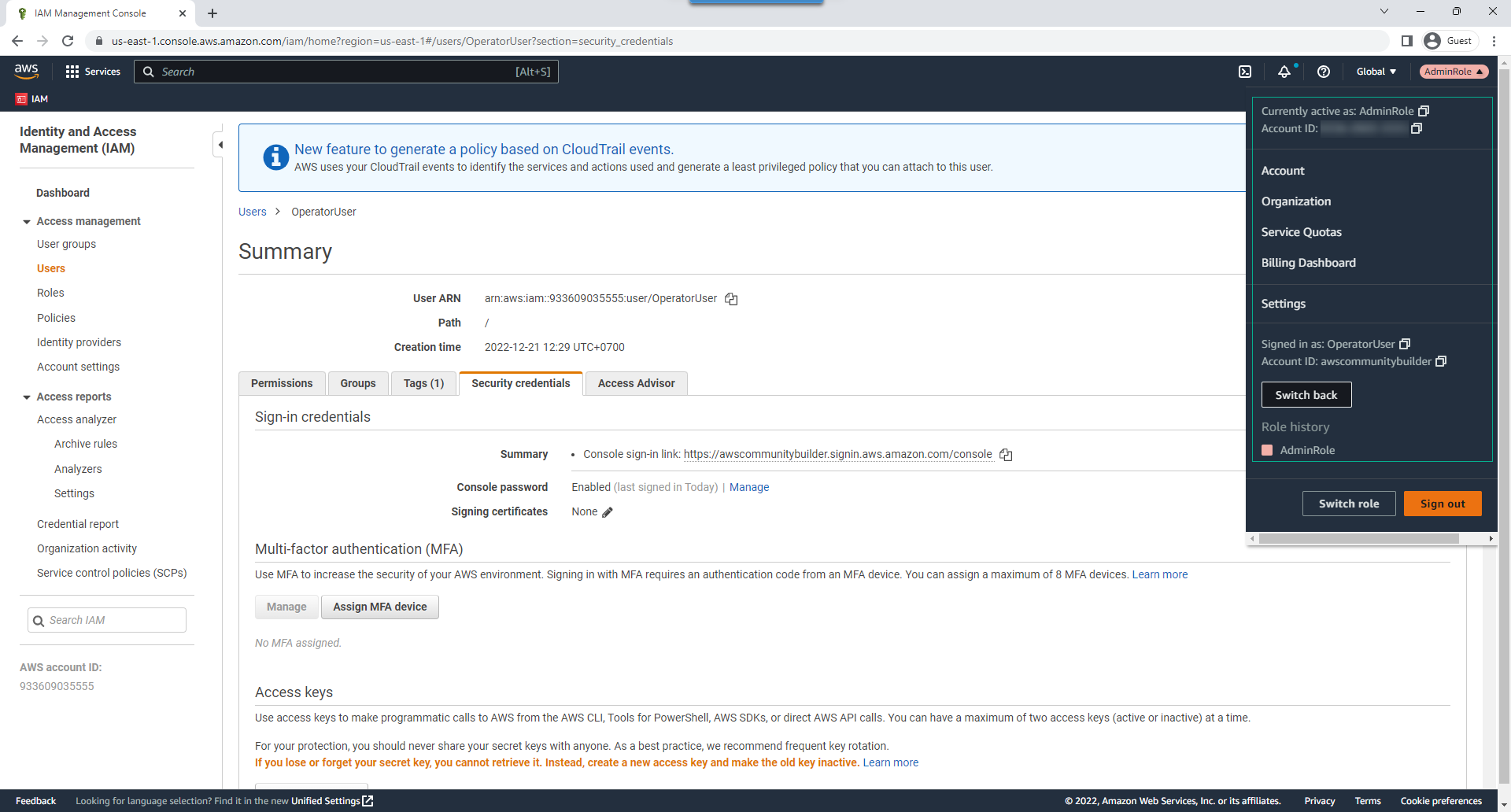This screenshot has height=812, width=1511.
Task: Open the Chrome three-dot menu
Action: 1494,41
